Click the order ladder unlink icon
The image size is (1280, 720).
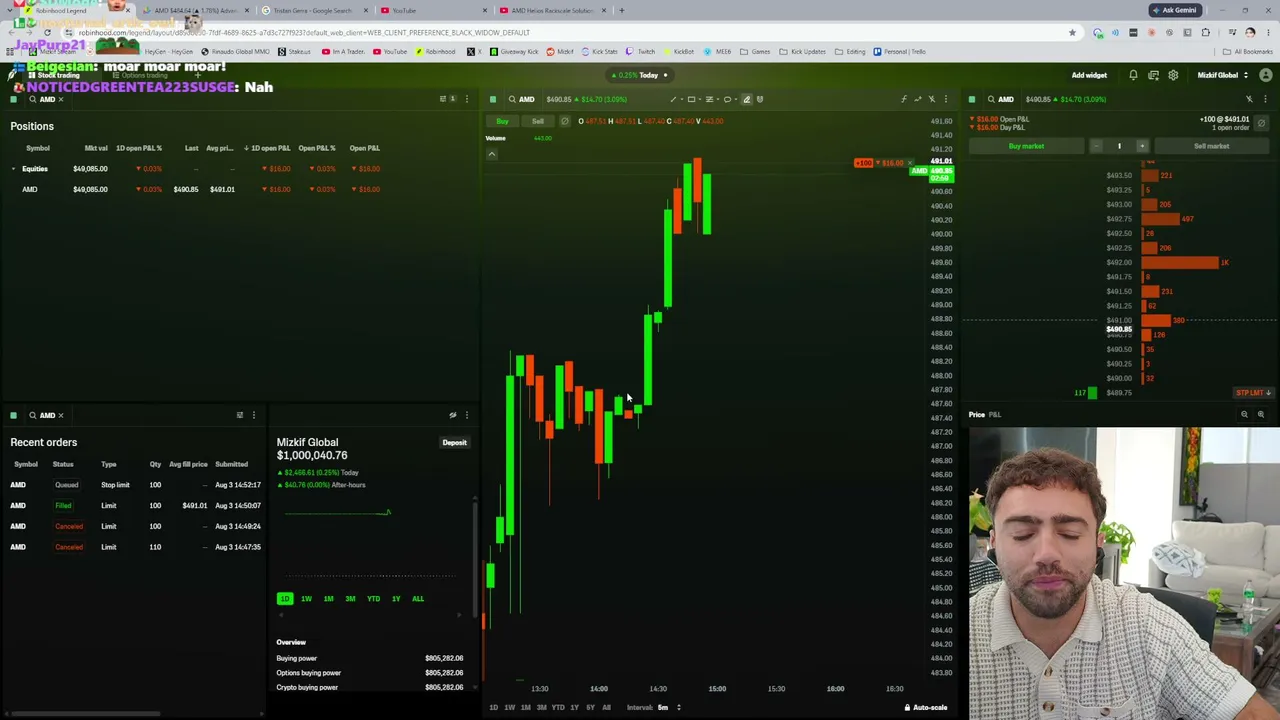[1249, 99]
